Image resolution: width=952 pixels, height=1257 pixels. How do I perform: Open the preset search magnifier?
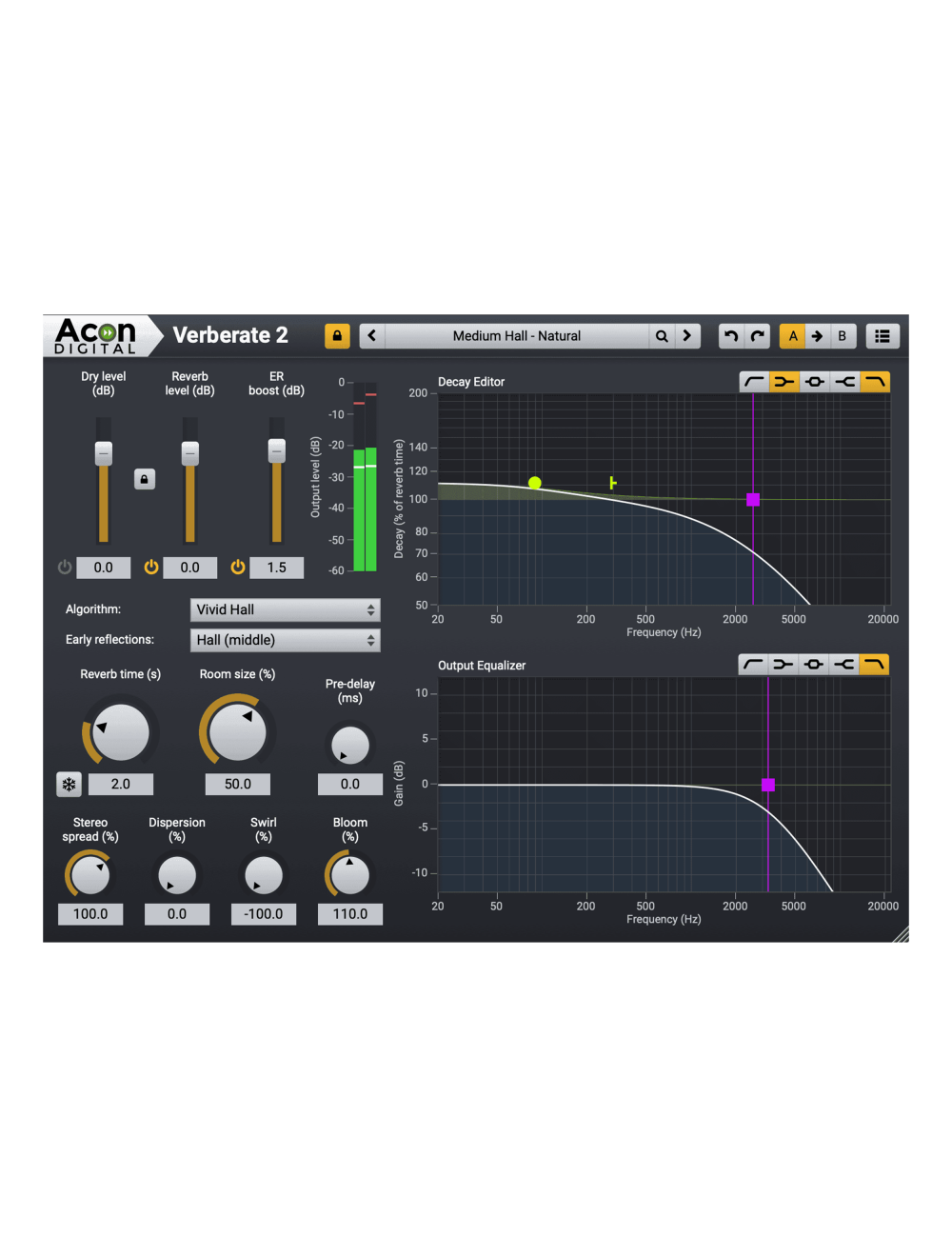pyautogui.click(x=662, y=335)
